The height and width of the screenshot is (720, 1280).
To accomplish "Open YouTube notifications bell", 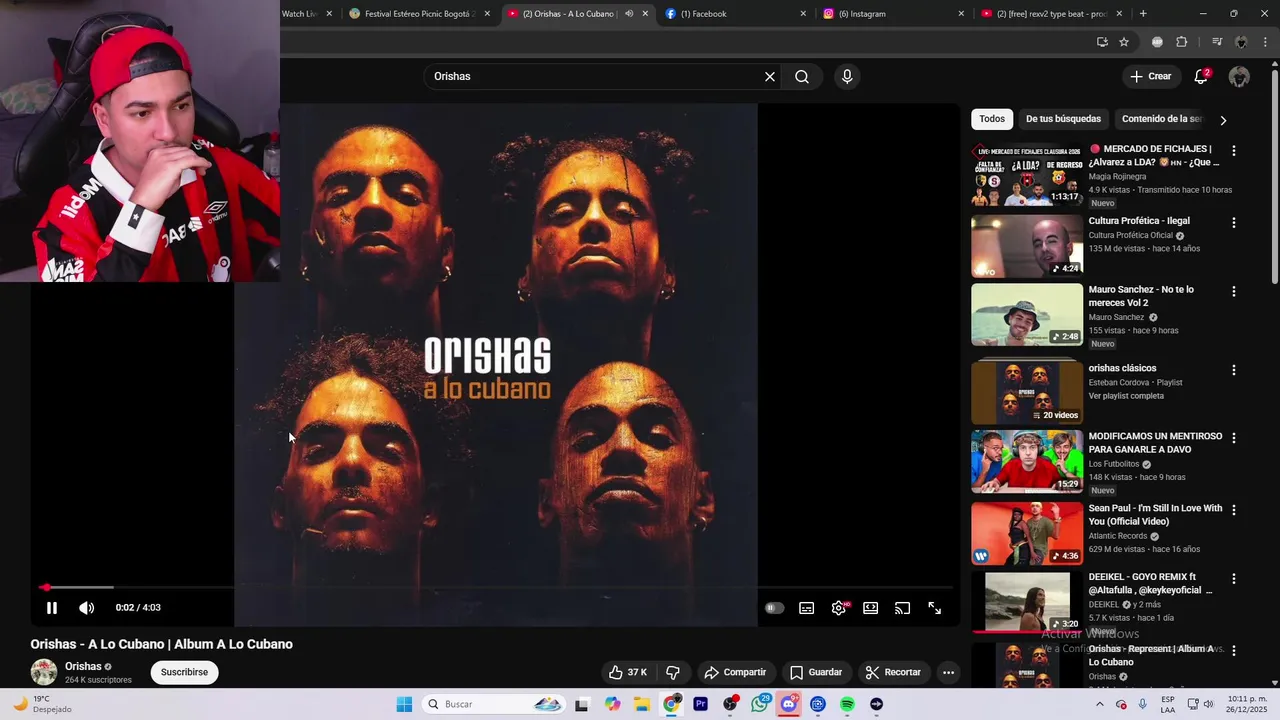I will (1202, 77).
